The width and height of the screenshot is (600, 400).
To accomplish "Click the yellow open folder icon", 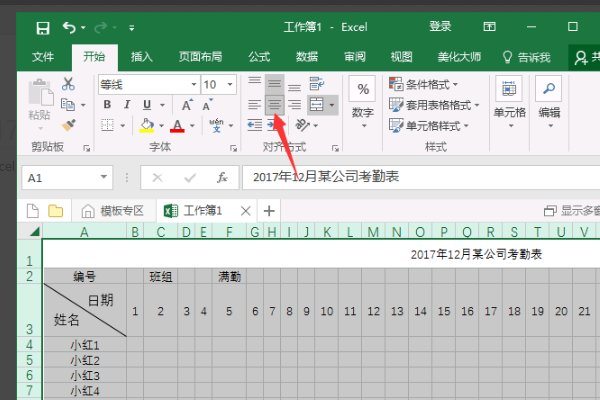I will 55,211.
